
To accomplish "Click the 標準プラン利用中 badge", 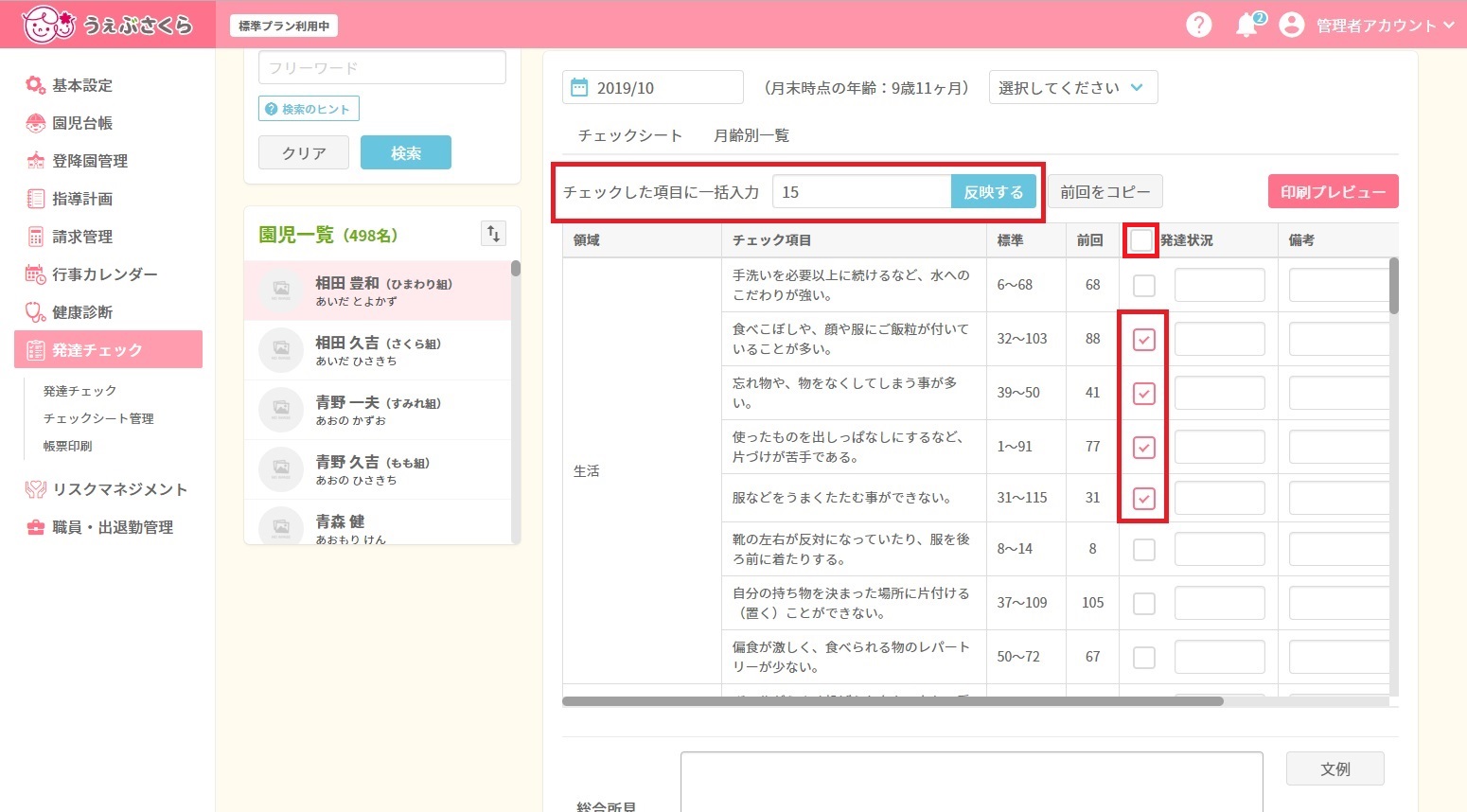I will (284, 26).
